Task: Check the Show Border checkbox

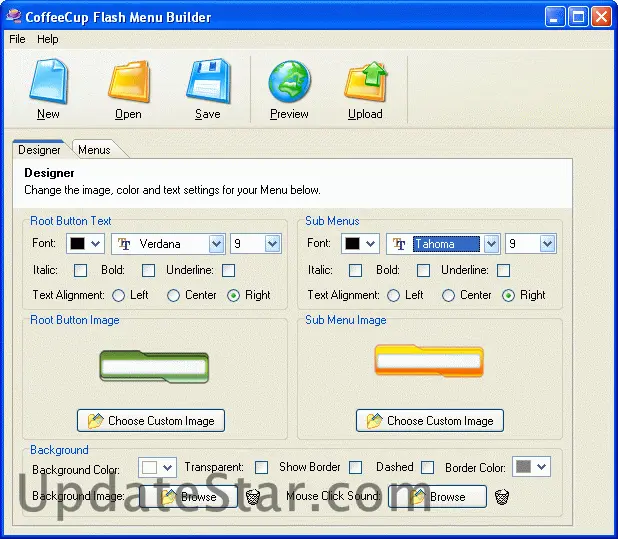Action: tap(356, 468)
